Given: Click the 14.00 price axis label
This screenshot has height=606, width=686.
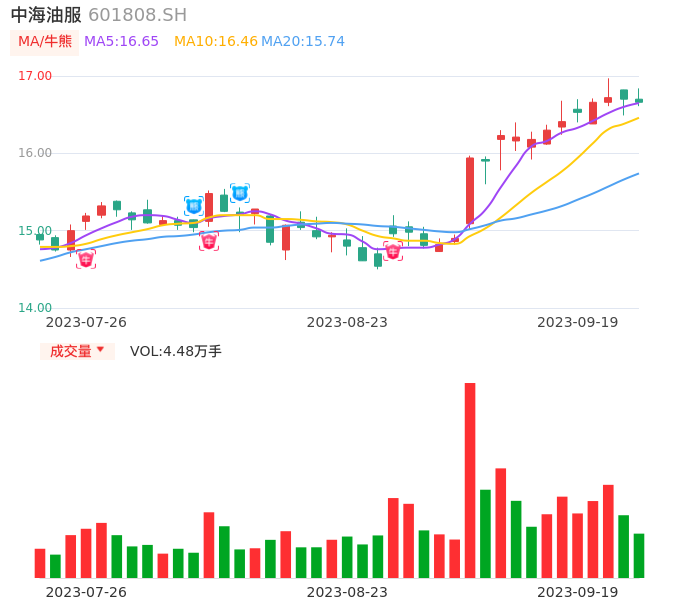Looking at the screenshot, I should pos(35,308).
